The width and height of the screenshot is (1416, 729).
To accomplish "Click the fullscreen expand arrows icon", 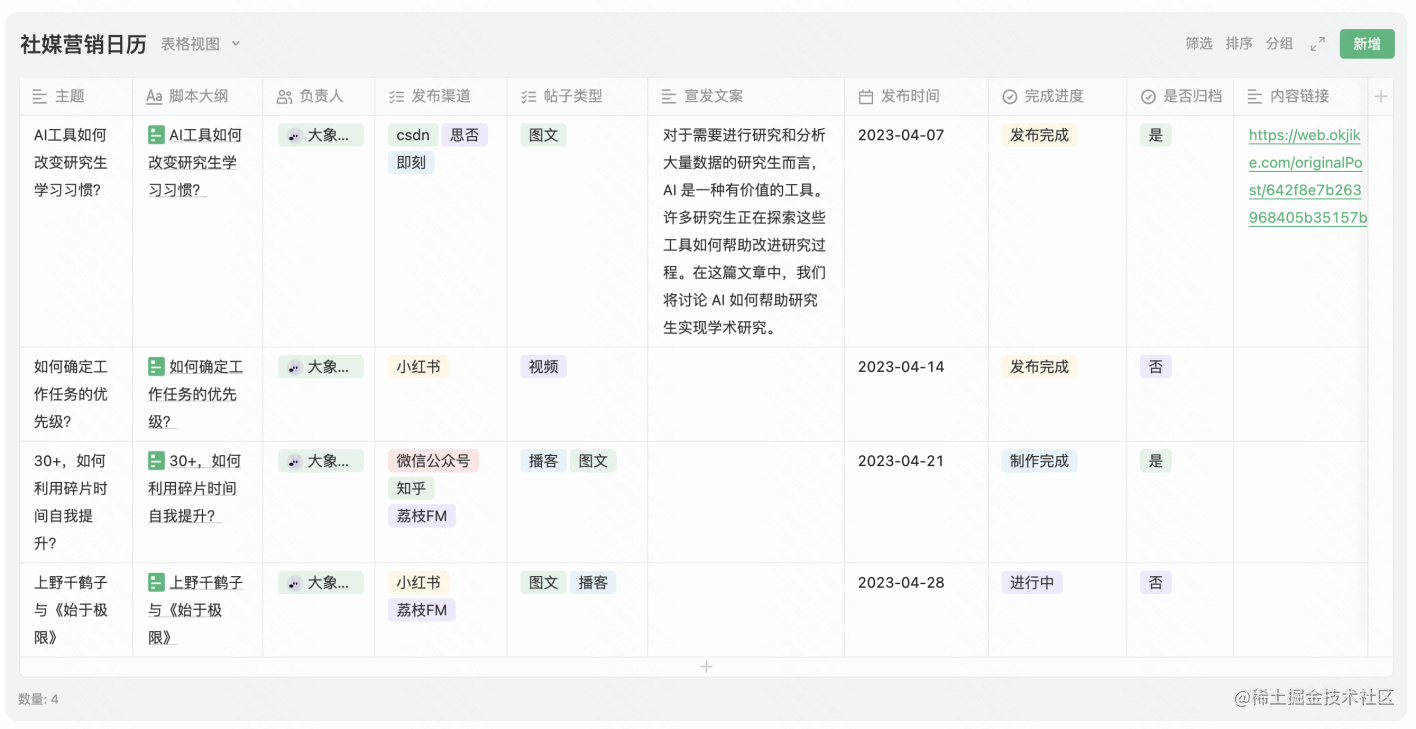I will click(1317, 44).
